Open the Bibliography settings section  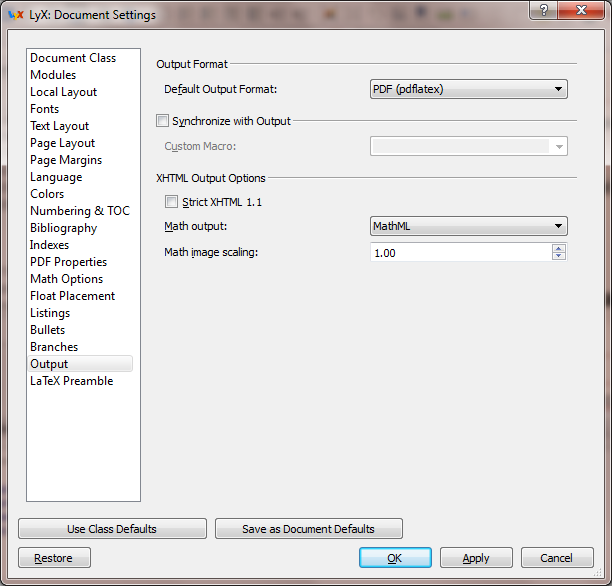pyautogui.click(x=64, y=228)
